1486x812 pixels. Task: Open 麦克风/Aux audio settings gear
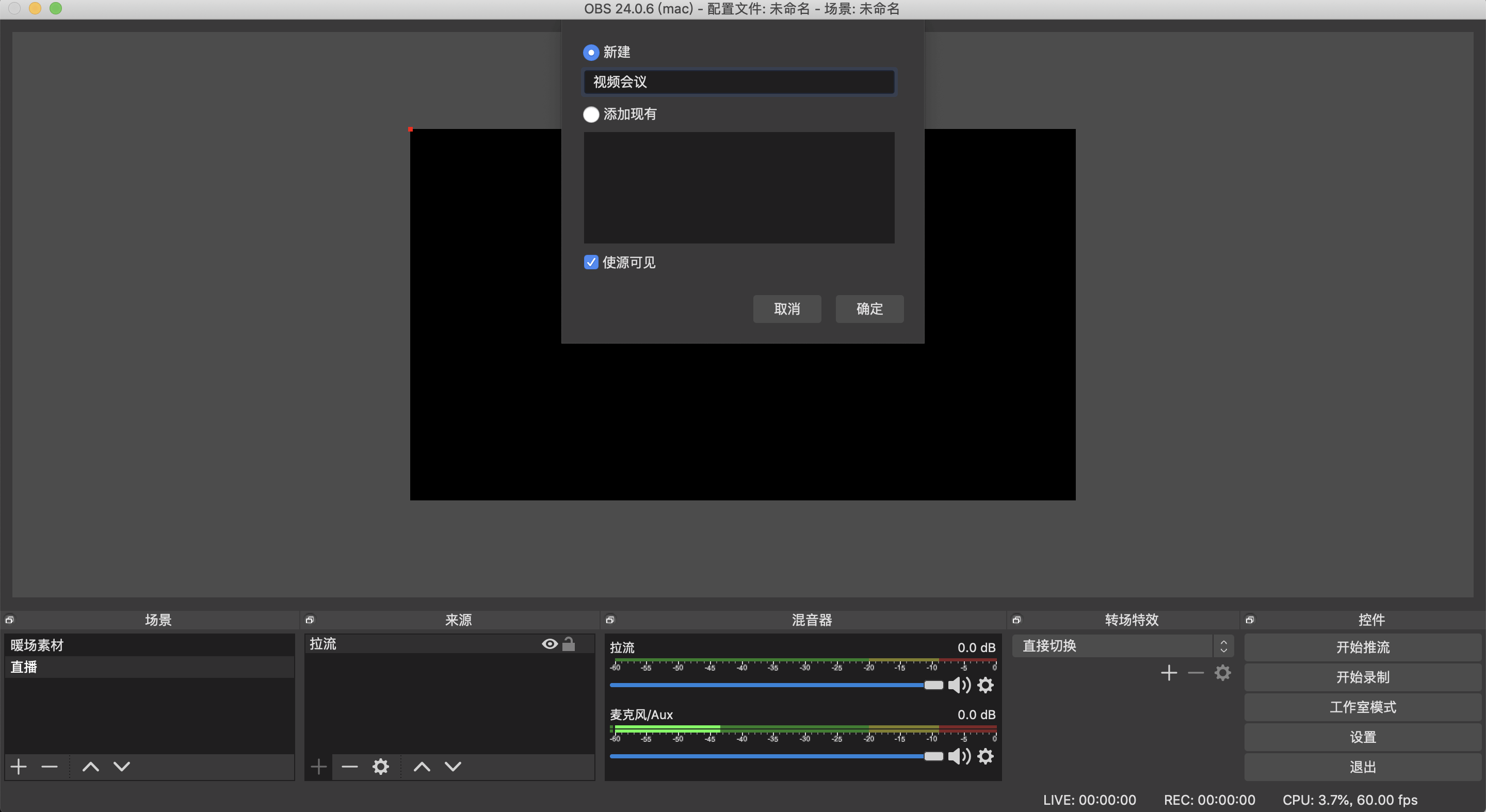tap(986, 756)
